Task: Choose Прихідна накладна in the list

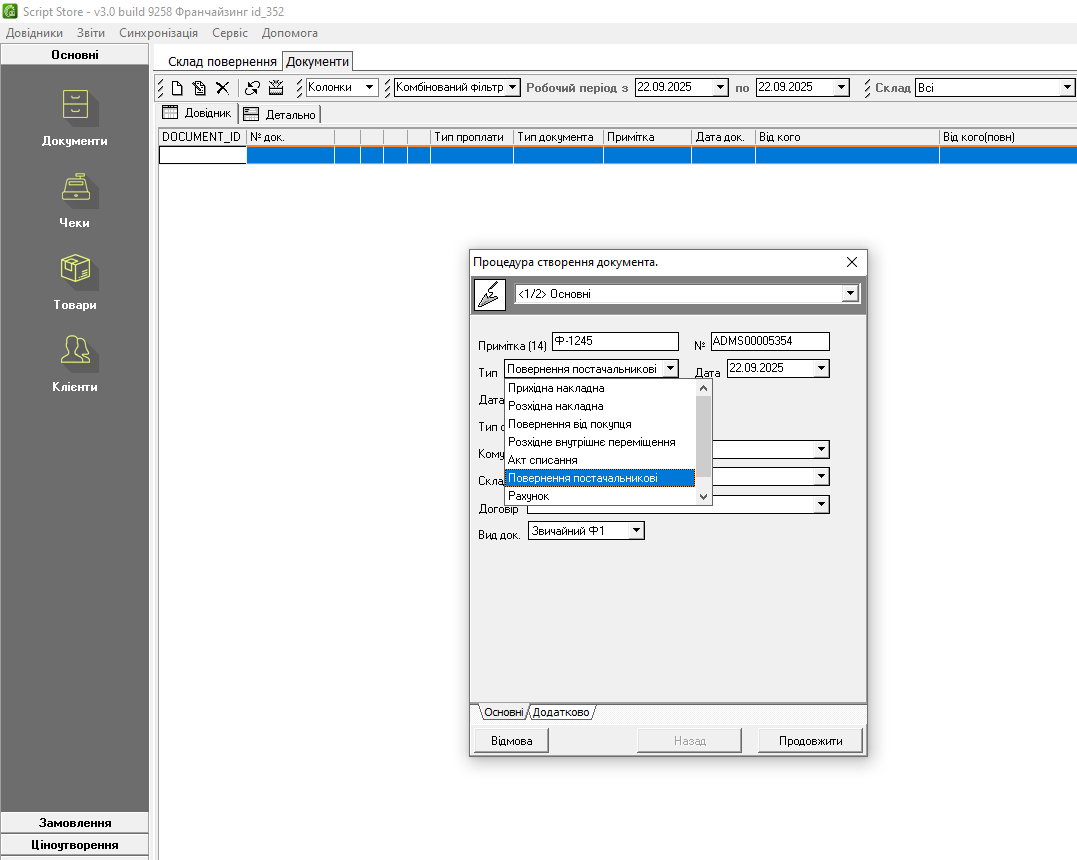Action: [x=556, y=388]
